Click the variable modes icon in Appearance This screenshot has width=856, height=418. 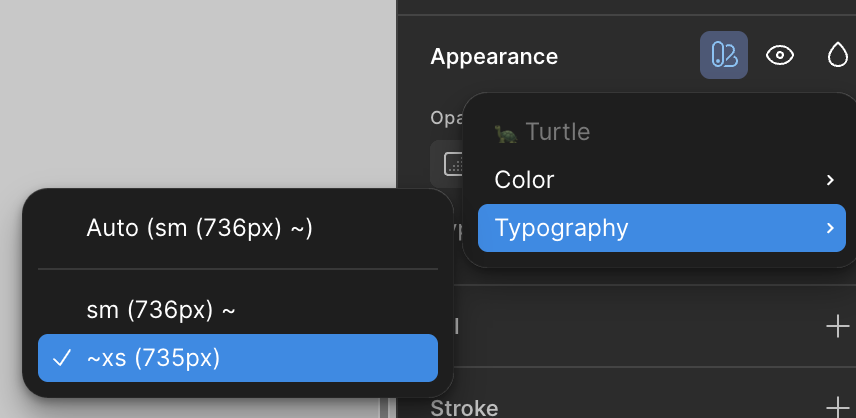point(723,56)
